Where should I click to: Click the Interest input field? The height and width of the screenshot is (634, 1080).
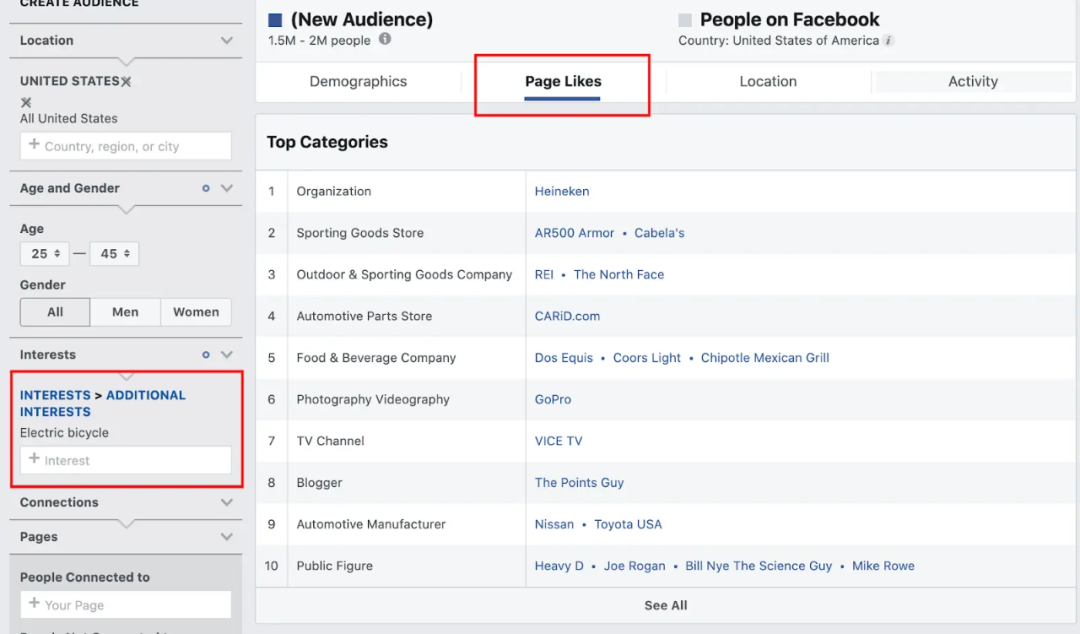click(x=126, y=460)
